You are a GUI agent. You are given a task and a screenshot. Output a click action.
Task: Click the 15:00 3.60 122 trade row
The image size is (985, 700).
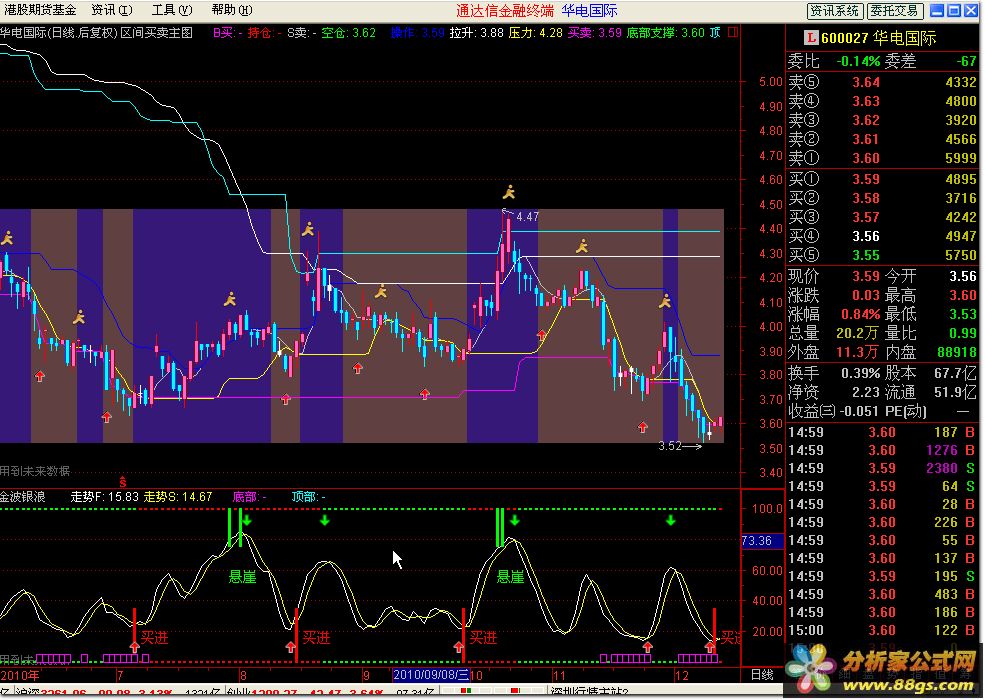point(883,630)
